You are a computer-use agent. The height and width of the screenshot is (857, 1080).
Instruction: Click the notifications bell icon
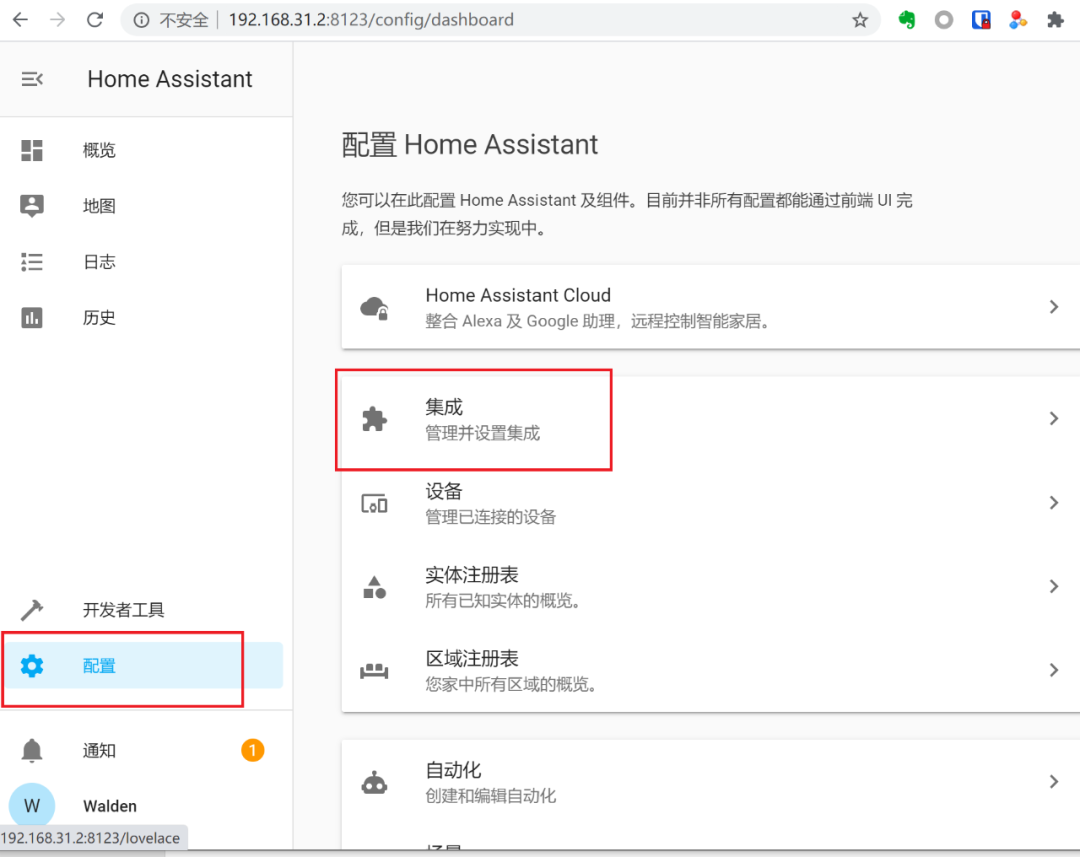tap(32, 750)
